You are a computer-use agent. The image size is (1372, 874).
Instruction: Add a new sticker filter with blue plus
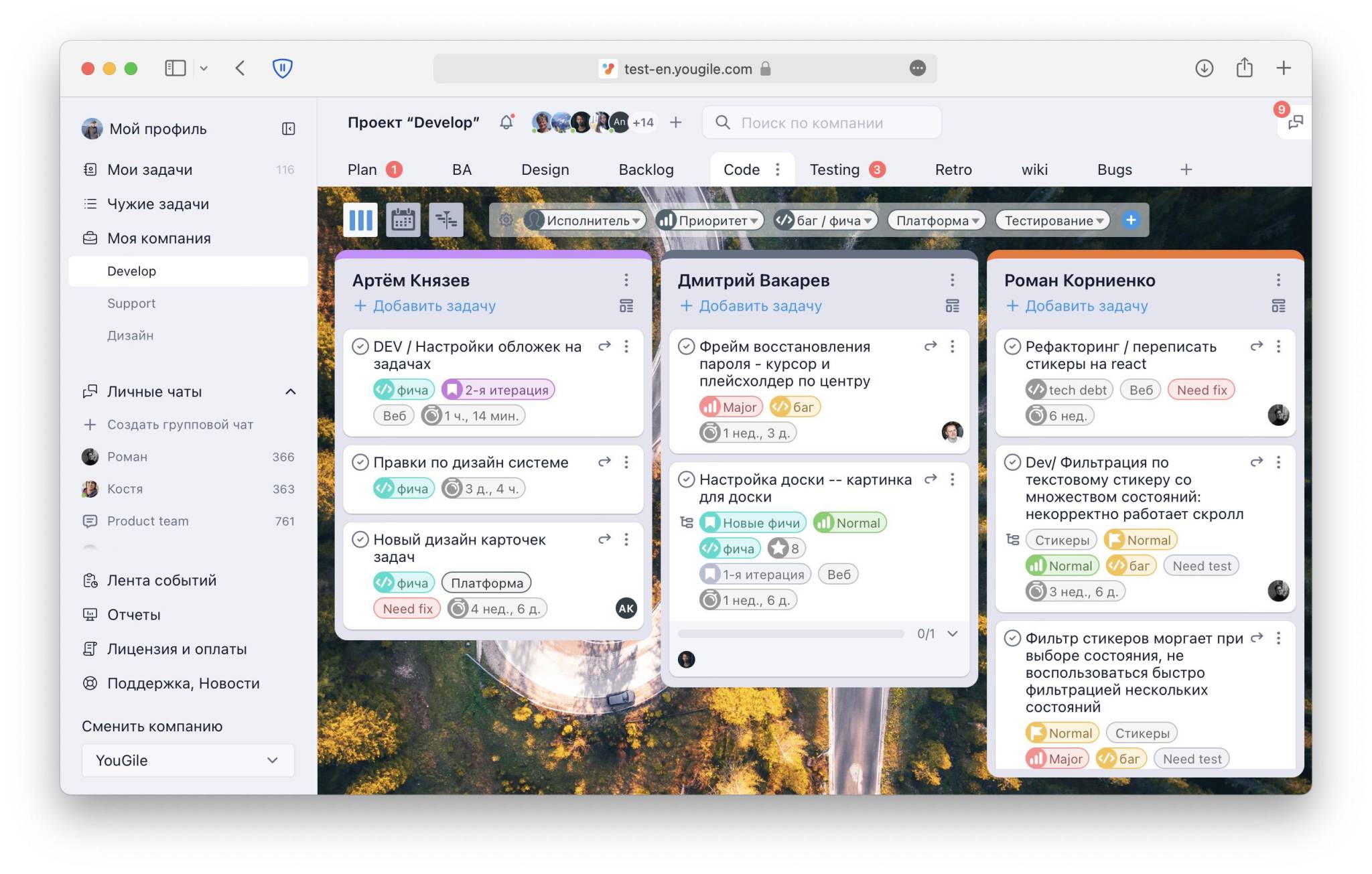[x=1131, y=220]
